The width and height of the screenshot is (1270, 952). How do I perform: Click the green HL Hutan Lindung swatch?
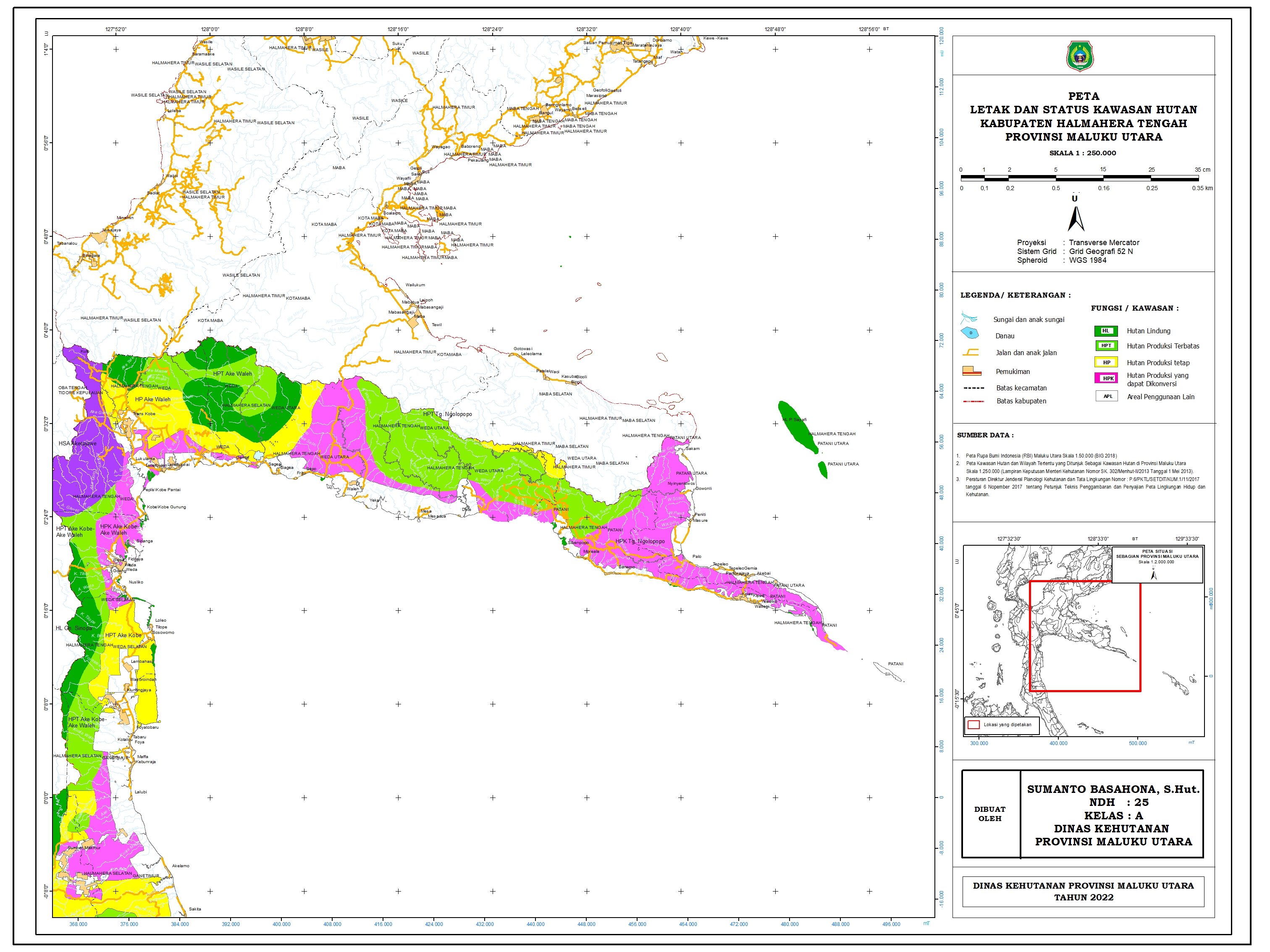click(x=1106, y=331)
